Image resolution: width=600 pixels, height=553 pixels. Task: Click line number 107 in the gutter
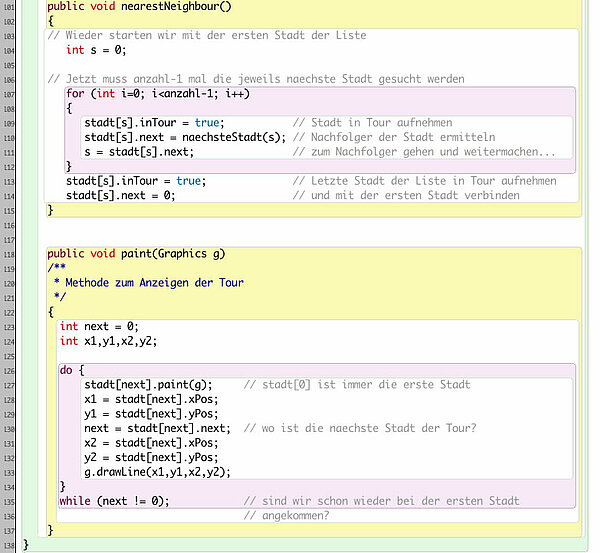pyautogui.click(x=8, y=93)
